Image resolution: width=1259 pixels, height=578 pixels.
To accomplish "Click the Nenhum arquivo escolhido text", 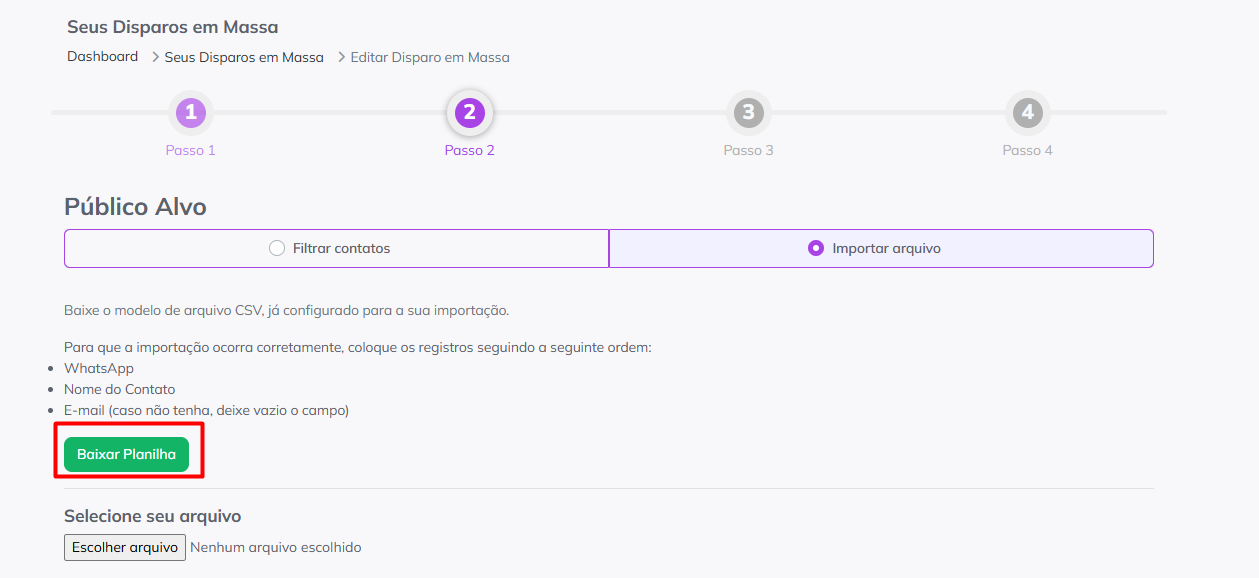I will coord(275,547).
